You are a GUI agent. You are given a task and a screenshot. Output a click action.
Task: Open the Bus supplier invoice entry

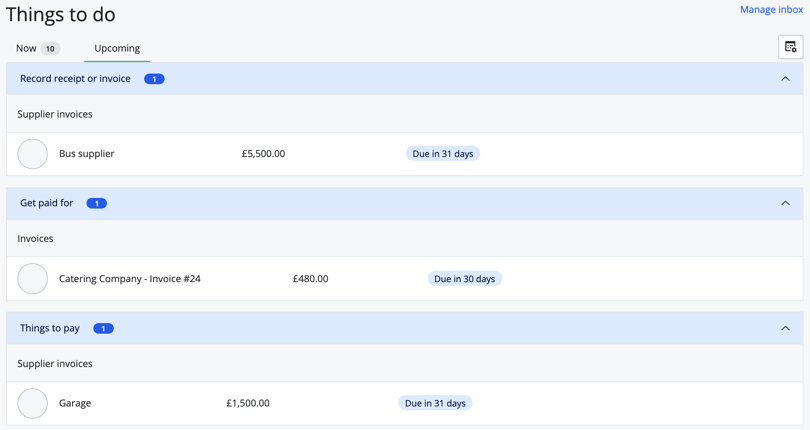(x=87, y=154)
